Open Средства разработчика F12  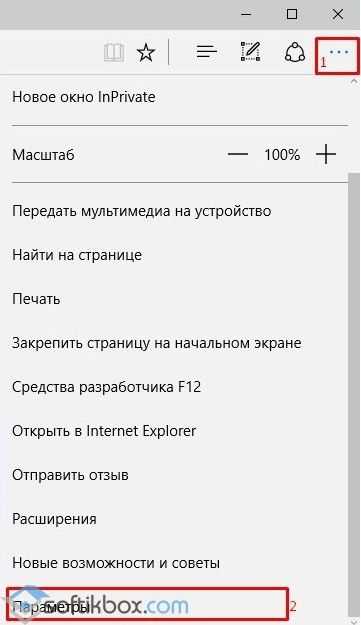[x=175, y=387]
